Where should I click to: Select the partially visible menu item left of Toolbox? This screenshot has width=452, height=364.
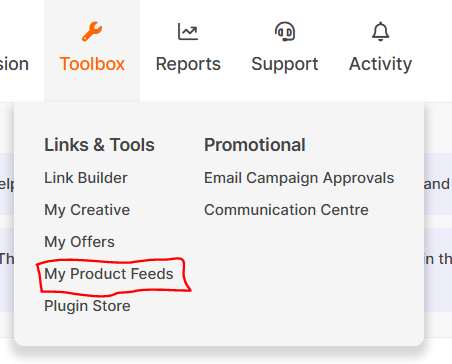click(x=14, y=64)
